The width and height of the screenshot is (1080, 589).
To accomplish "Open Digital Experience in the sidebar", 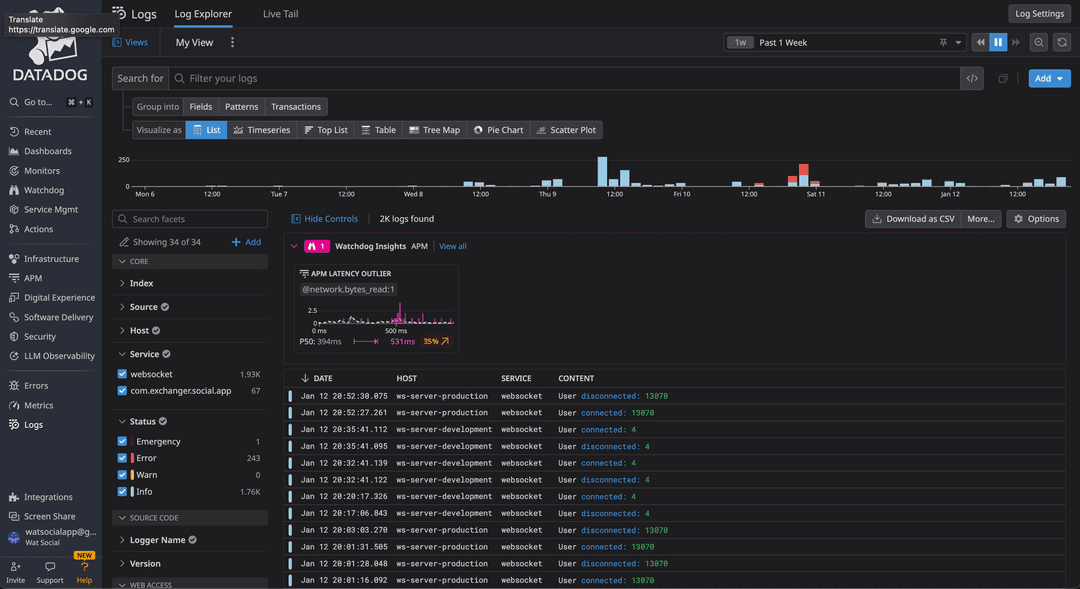I will [52, 298].
